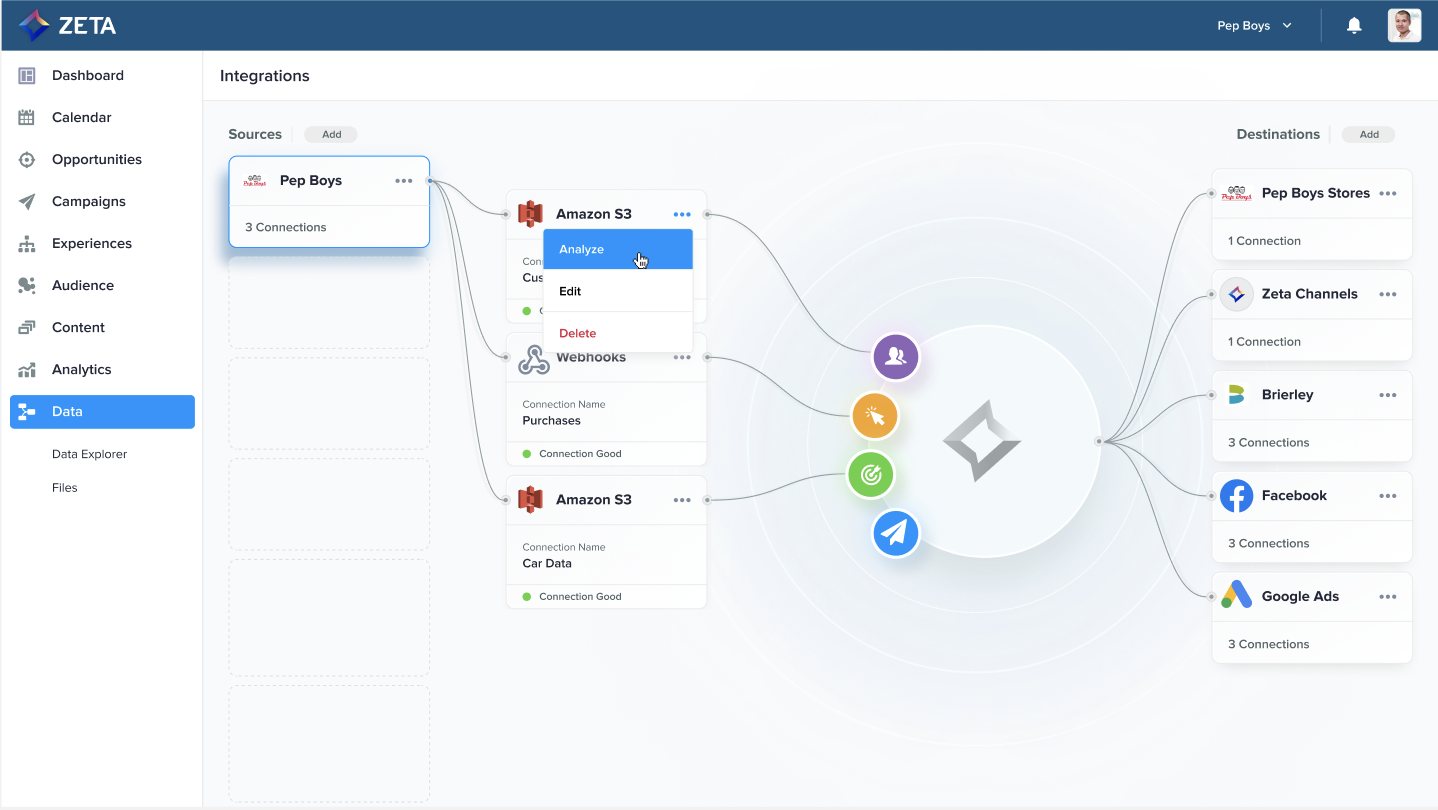The height and width of the screenshot is (810, 1438).
Task: Click the Webhooks connector icon
Action: tap(533, 358)
